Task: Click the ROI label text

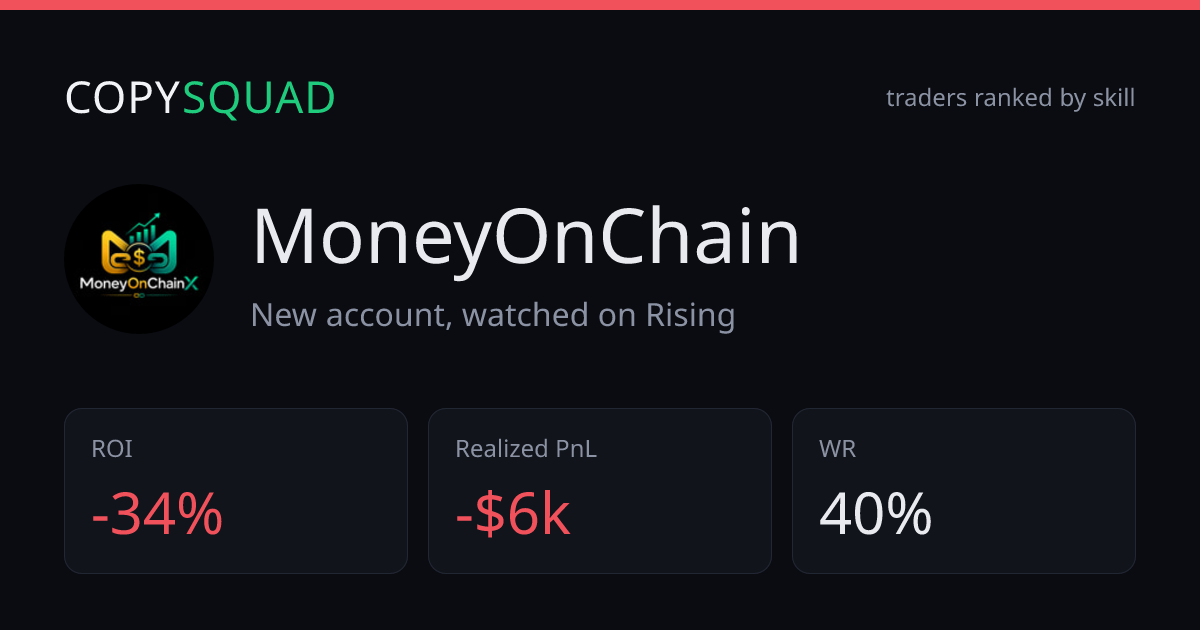Action: [112, 449]
